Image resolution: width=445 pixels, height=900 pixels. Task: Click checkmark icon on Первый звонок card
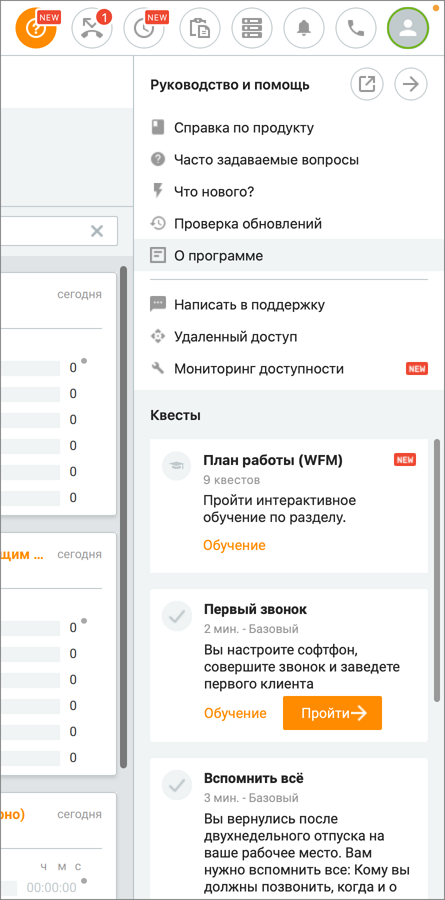tap(177, 617)
